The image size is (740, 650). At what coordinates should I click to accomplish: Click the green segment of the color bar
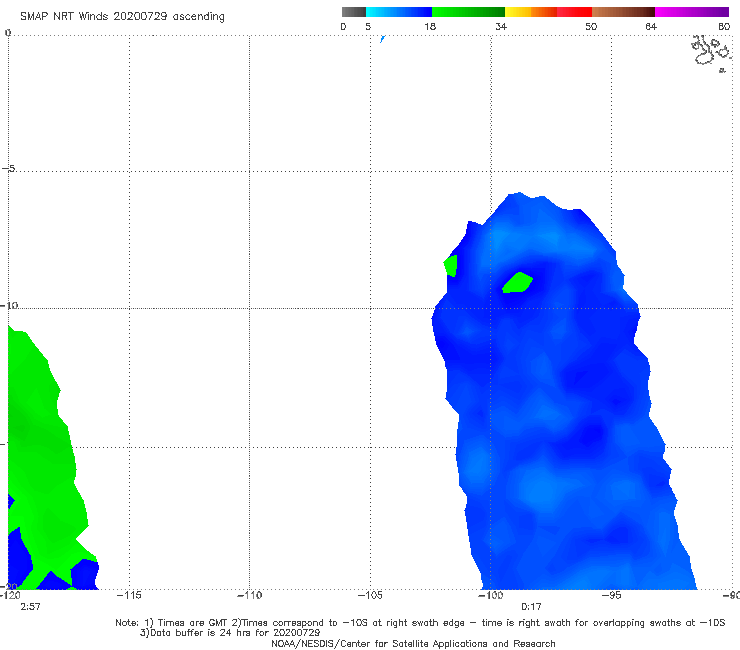tap(468, 12)
